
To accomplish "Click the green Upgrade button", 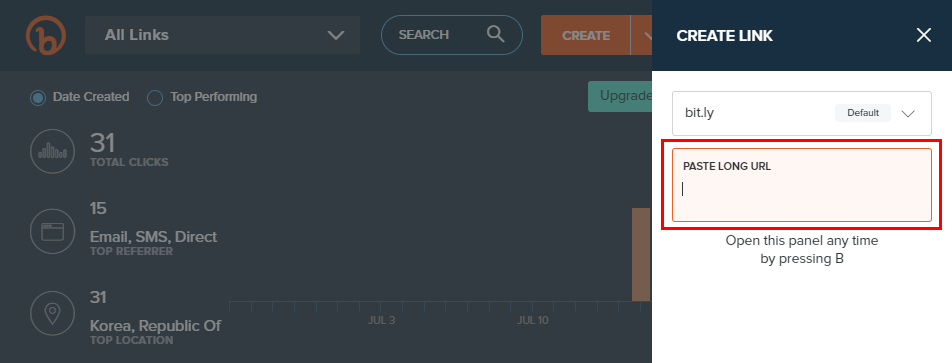I will 620,96.
